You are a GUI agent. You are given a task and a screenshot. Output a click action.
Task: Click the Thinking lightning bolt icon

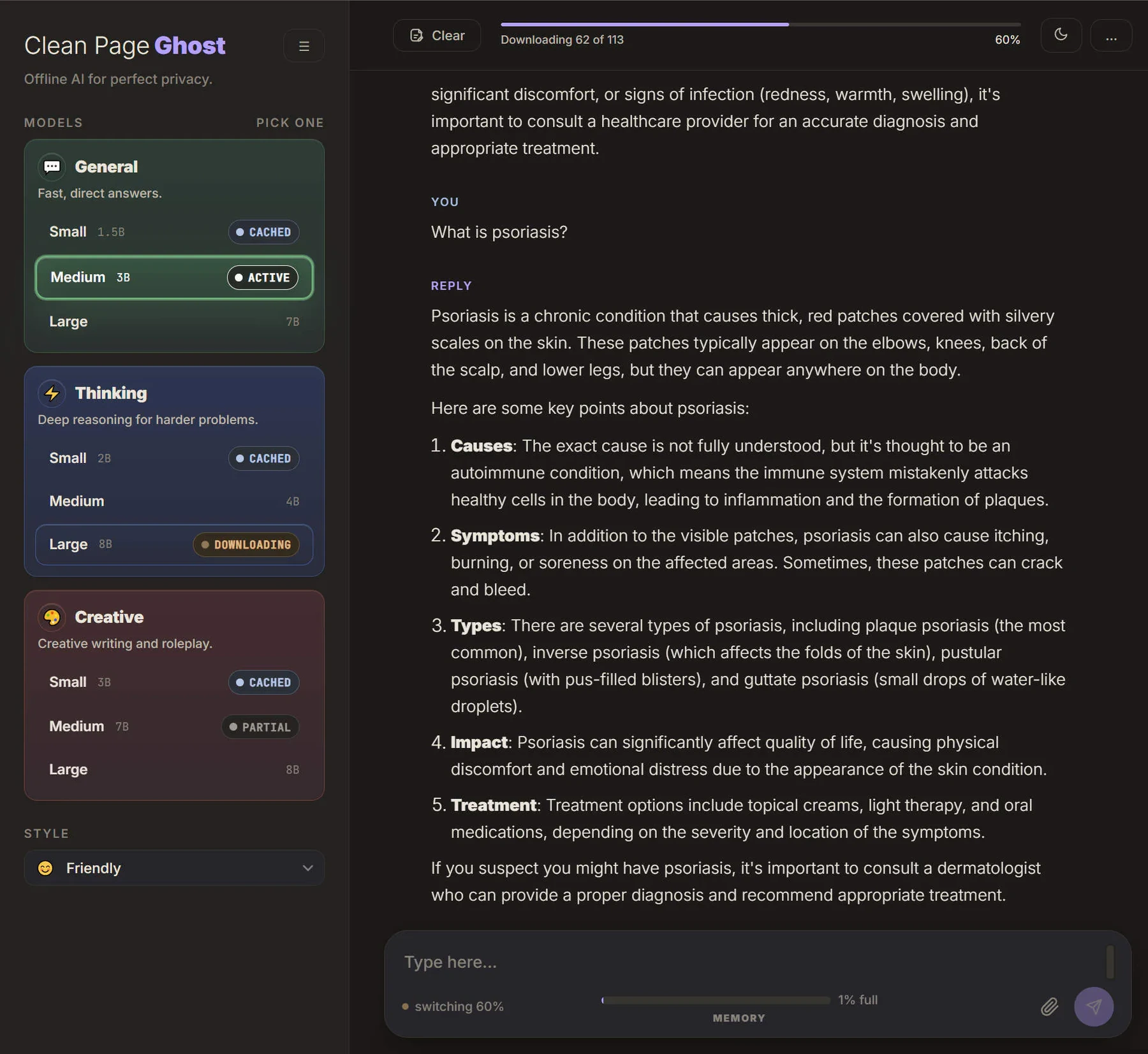point(52,393)
